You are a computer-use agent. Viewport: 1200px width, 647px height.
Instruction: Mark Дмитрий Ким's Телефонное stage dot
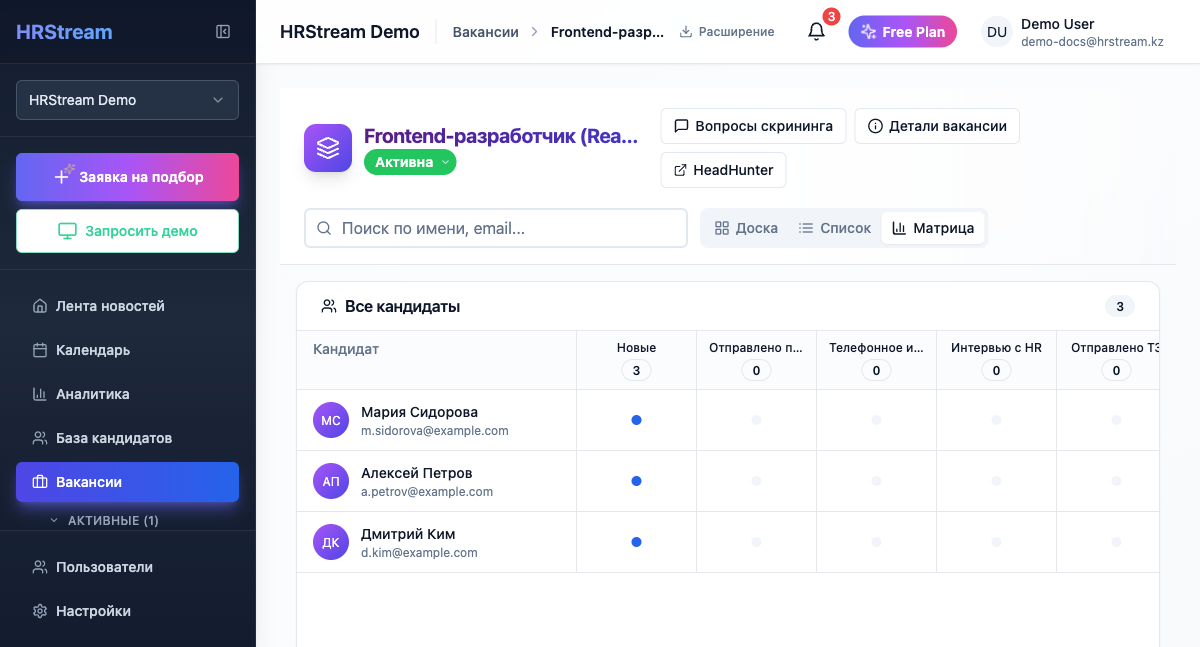pyautogui.click(x=876, y=542)
